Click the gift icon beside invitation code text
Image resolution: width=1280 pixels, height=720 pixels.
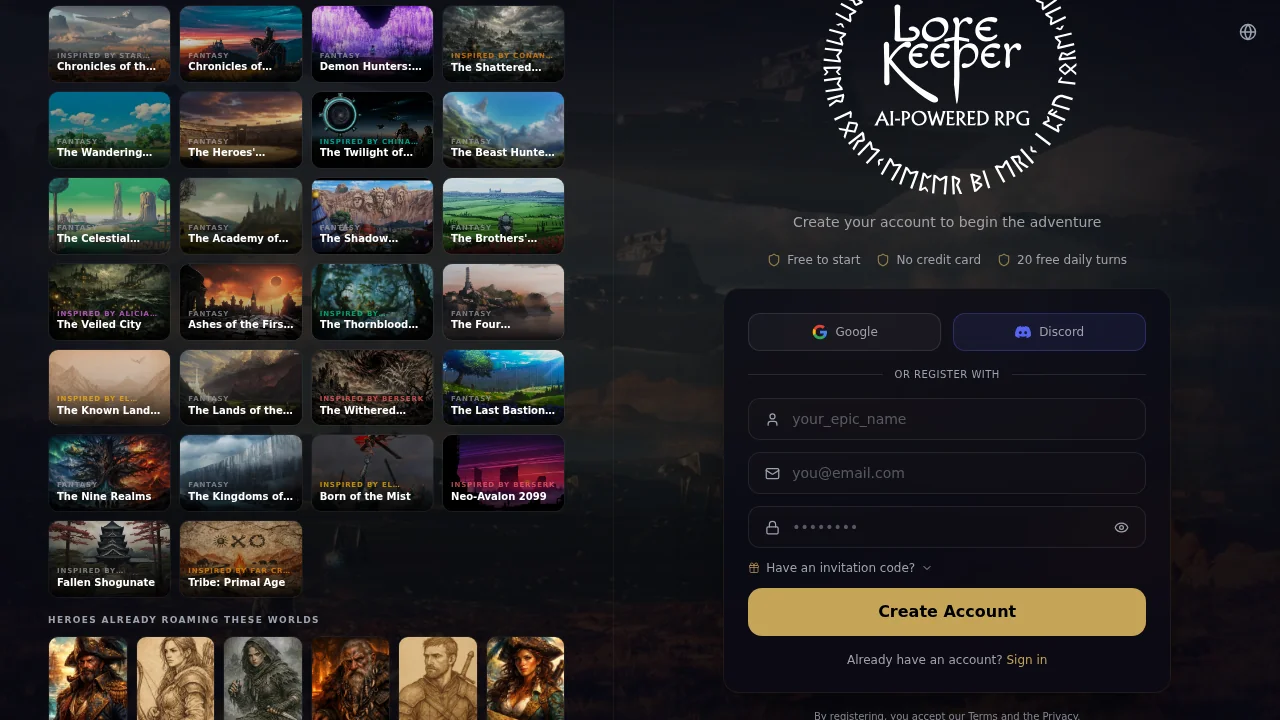point(754,567)
